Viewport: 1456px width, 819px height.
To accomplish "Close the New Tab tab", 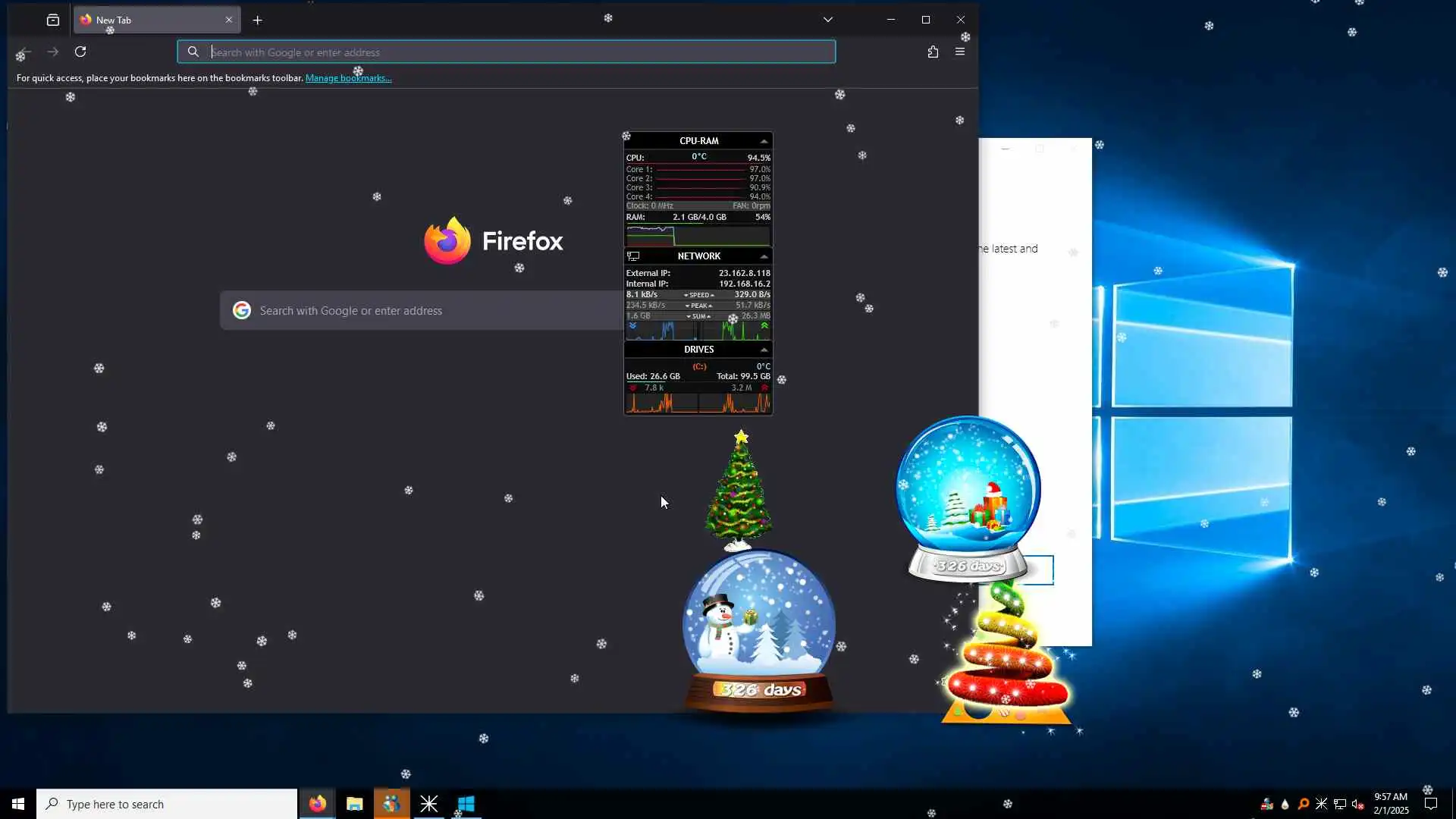I will tap(229, 20).
